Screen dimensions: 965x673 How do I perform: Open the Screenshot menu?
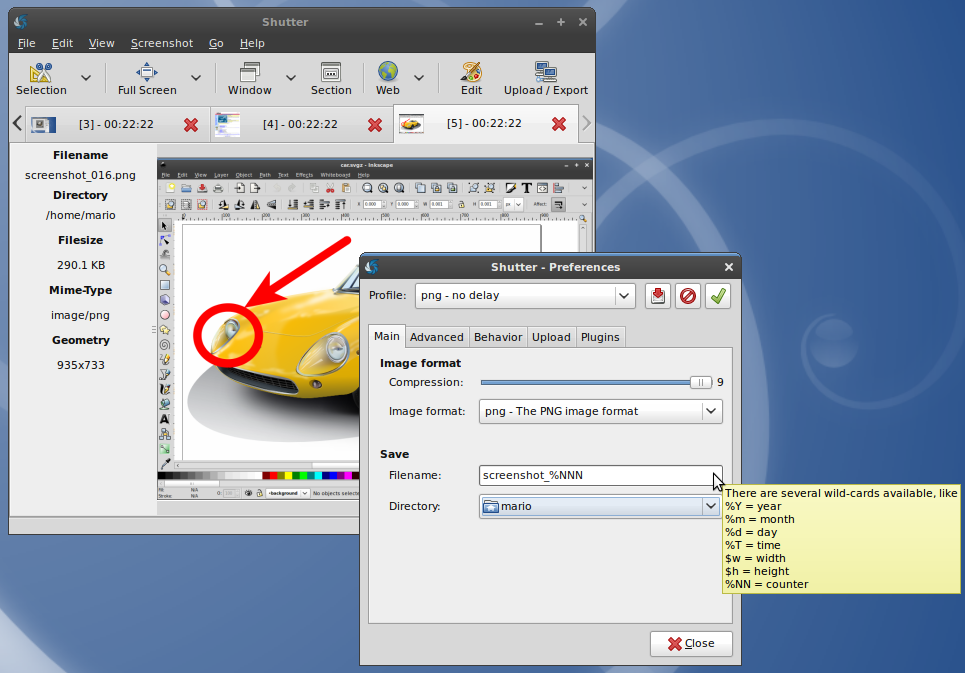point(162,43)
